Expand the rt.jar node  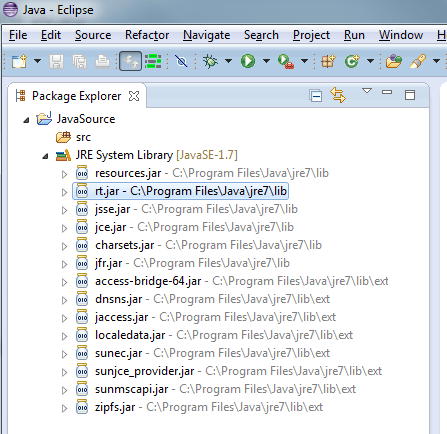(x=64, y=192)
